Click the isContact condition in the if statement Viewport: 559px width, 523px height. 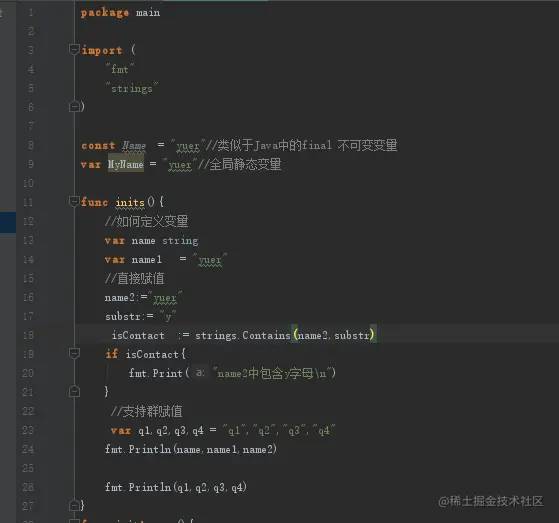click(152, 354)
